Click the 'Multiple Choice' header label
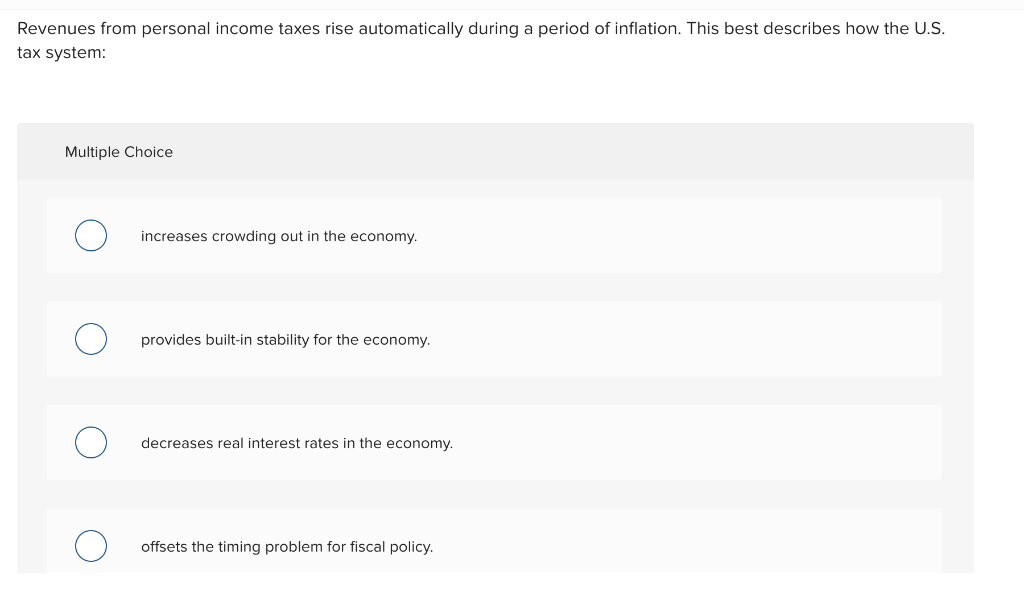 (119, 152)
